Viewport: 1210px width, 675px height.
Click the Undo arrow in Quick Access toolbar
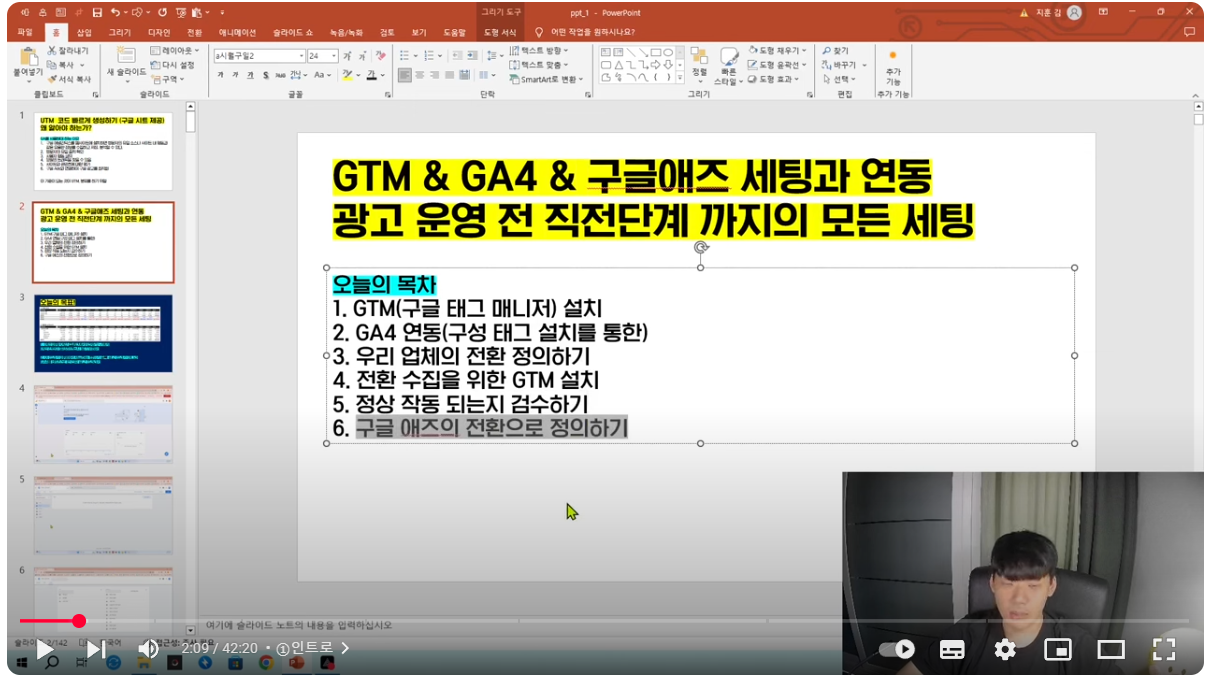(x=117, y=13)
